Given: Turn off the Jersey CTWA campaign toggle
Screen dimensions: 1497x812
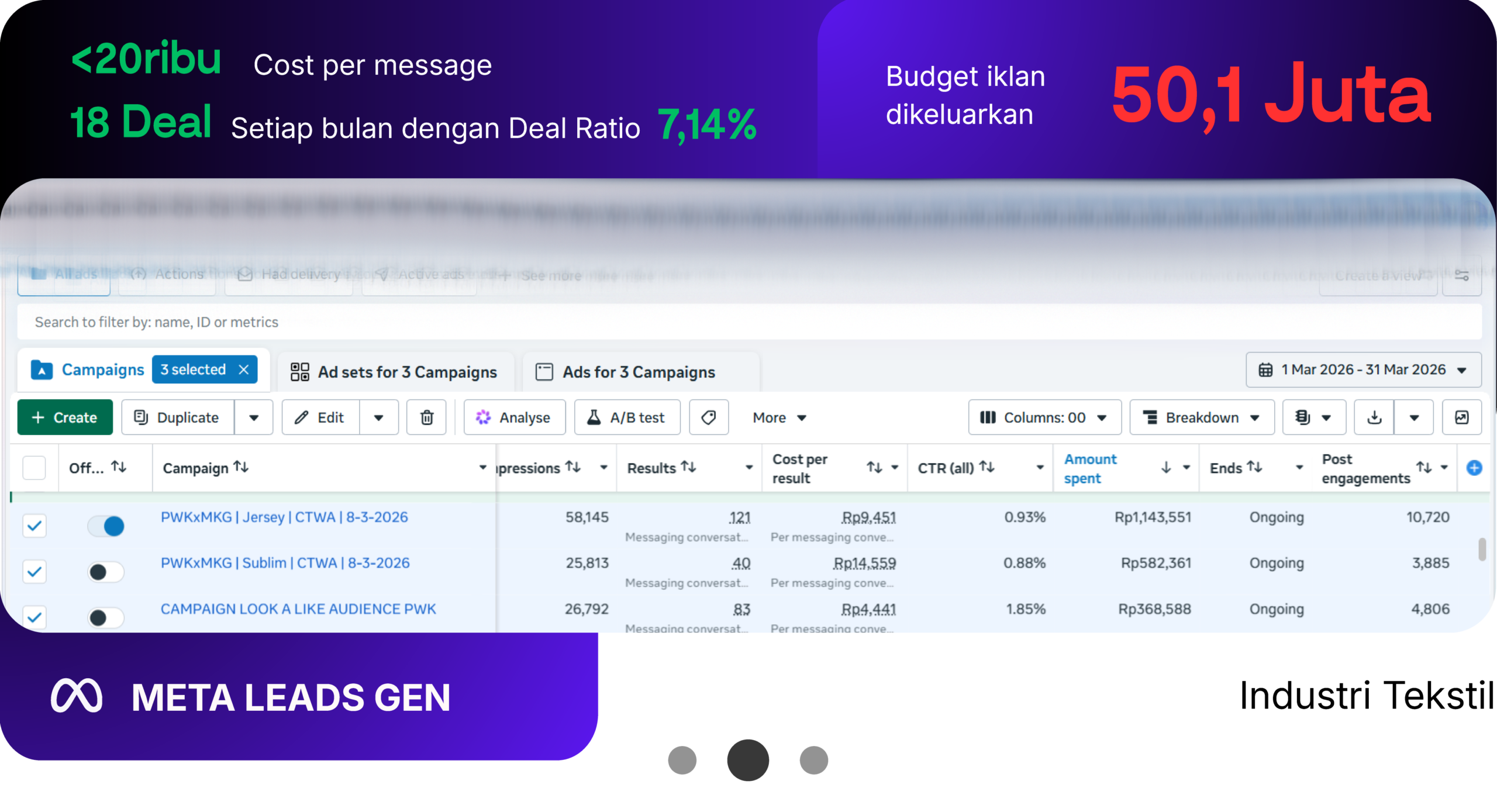Looking at the screenshot, I should (106, 526).
